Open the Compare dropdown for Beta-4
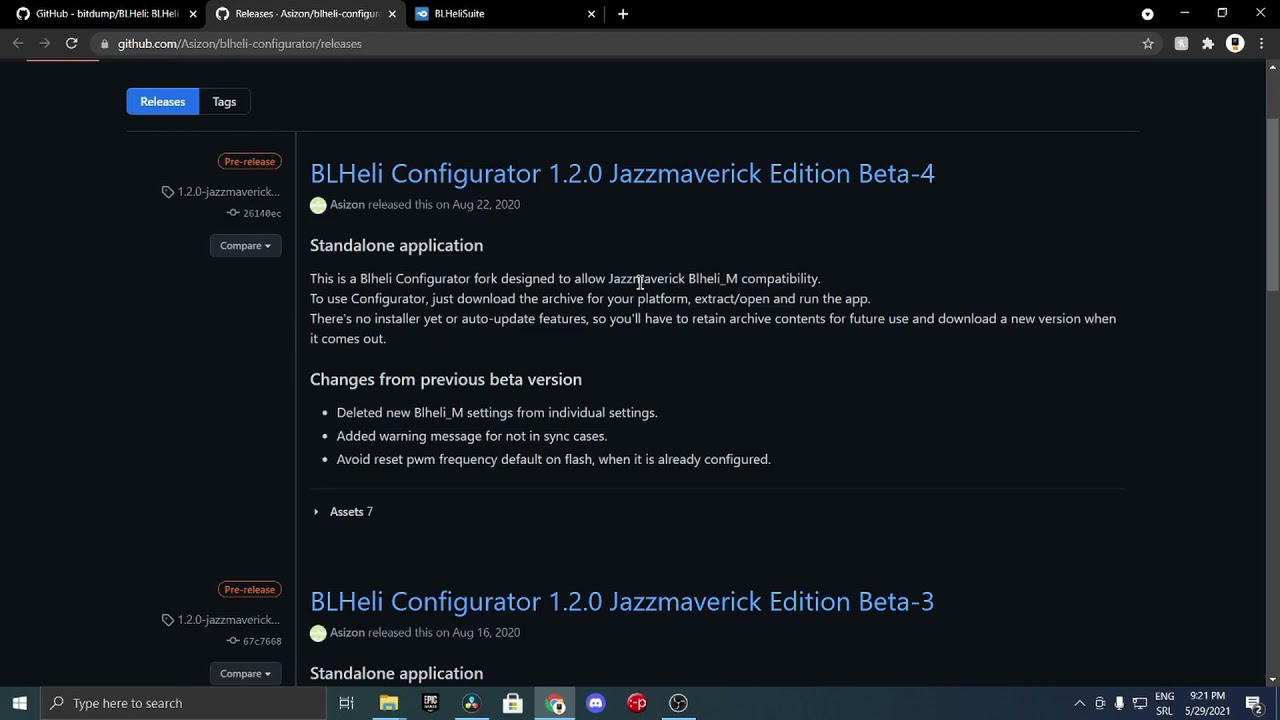This screenshot has height=720, width=1280. [245, 245]
